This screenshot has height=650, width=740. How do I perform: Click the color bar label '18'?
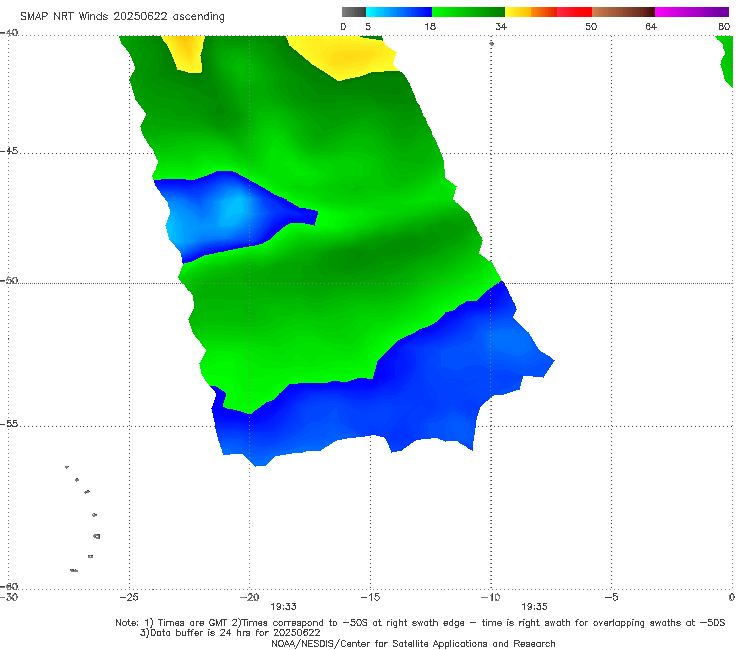[x=430, y=26]
